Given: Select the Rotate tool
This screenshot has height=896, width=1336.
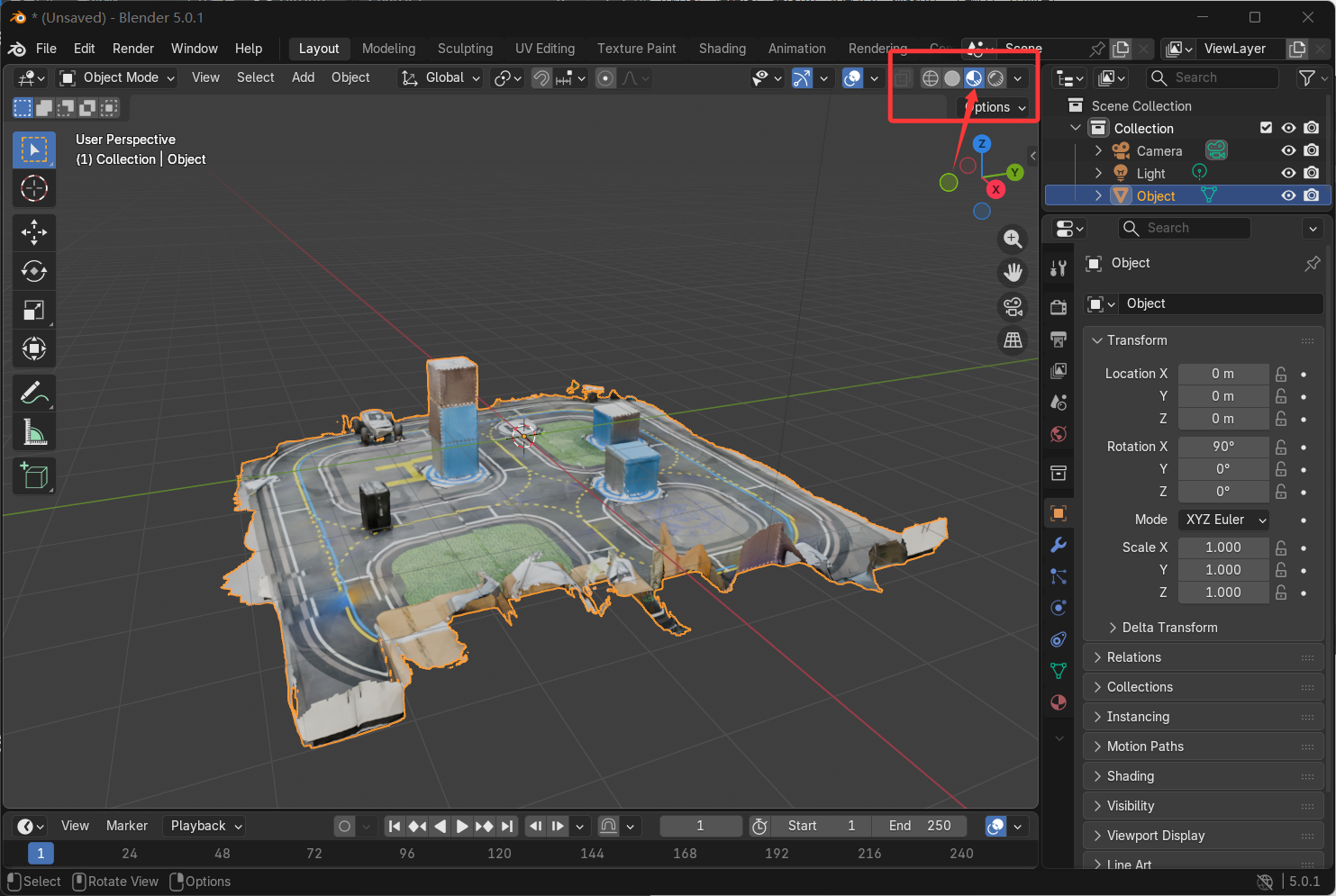Looking at the screenshot, I should pos(34,271).
